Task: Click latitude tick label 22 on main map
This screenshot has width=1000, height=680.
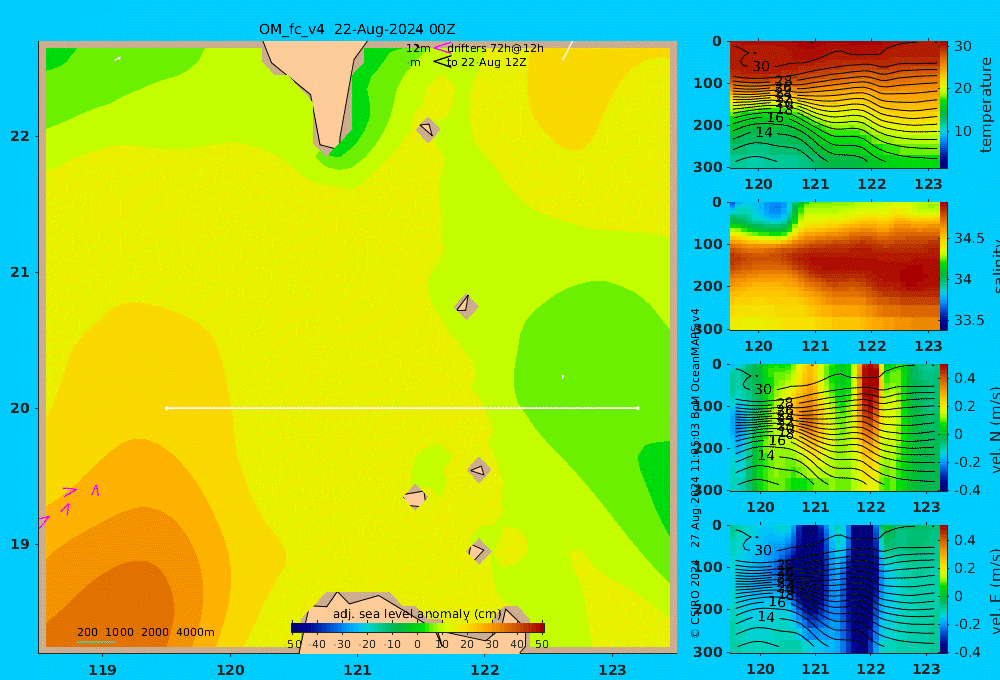Action: [x=20, y=136]
